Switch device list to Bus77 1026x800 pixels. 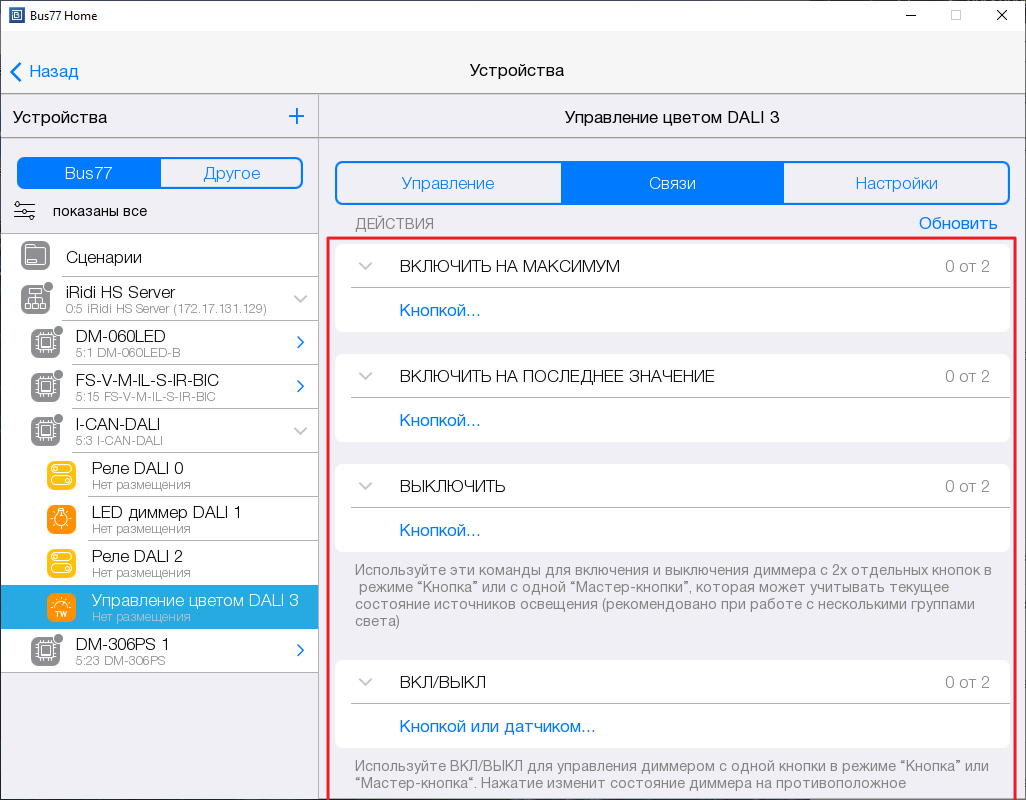[x=88, y=173]
